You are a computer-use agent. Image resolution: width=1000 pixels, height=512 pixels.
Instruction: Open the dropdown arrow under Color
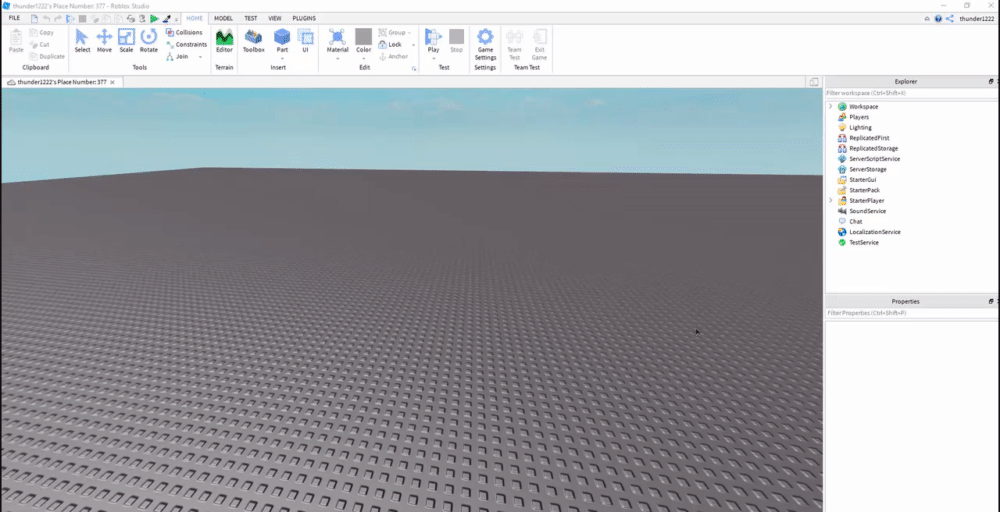(x=364, y=59)
